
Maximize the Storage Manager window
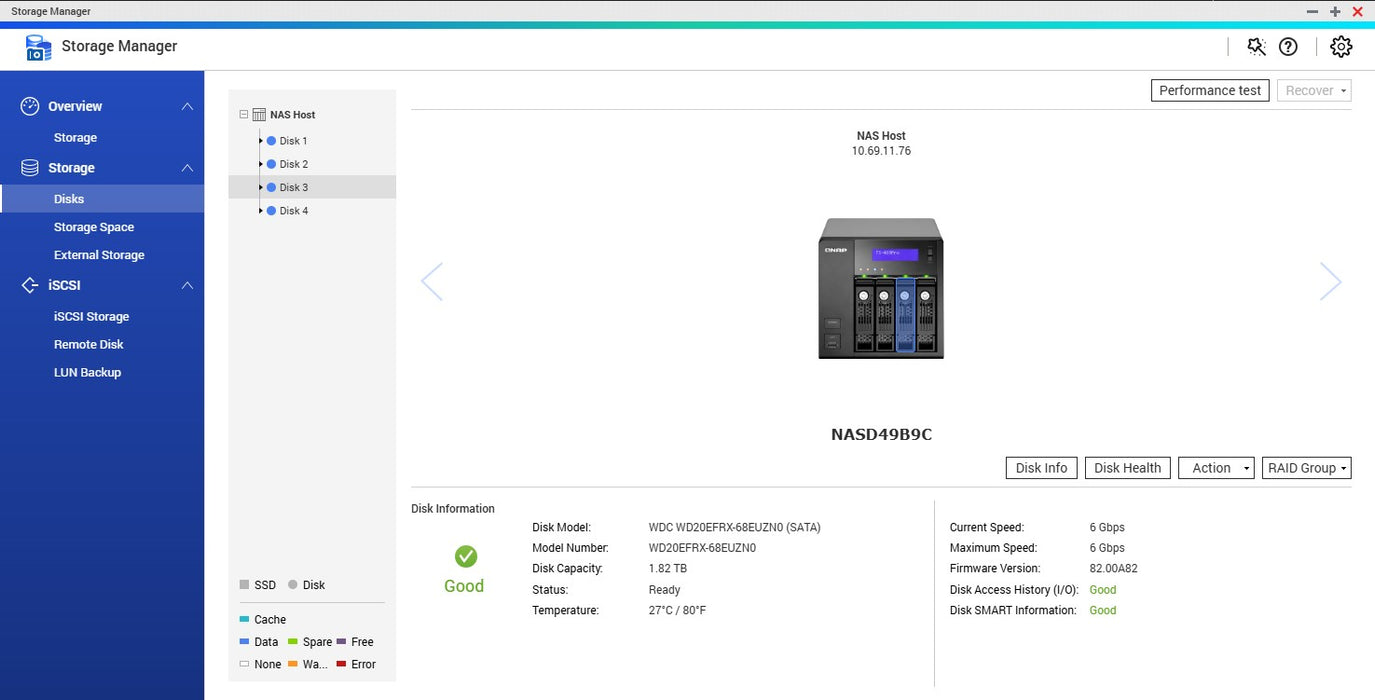(1335, 11)
